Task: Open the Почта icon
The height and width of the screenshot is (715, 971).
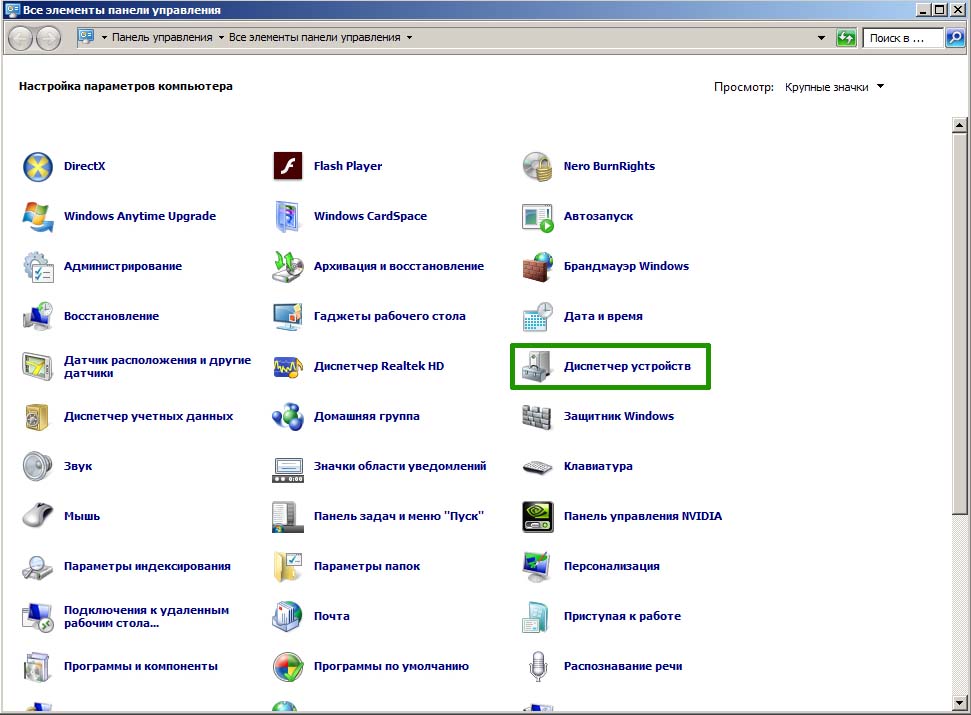Action: [288, 617]
